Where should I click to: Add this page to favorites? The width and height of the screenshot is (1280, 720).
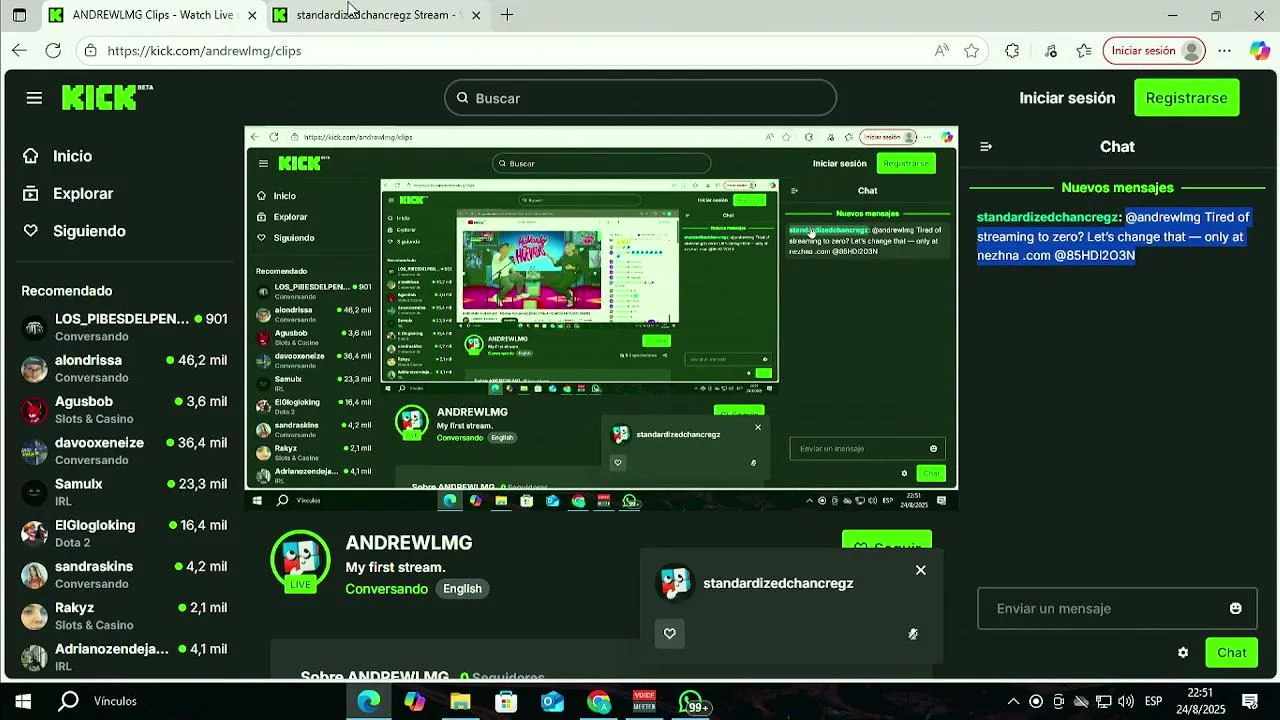[971, 50]
